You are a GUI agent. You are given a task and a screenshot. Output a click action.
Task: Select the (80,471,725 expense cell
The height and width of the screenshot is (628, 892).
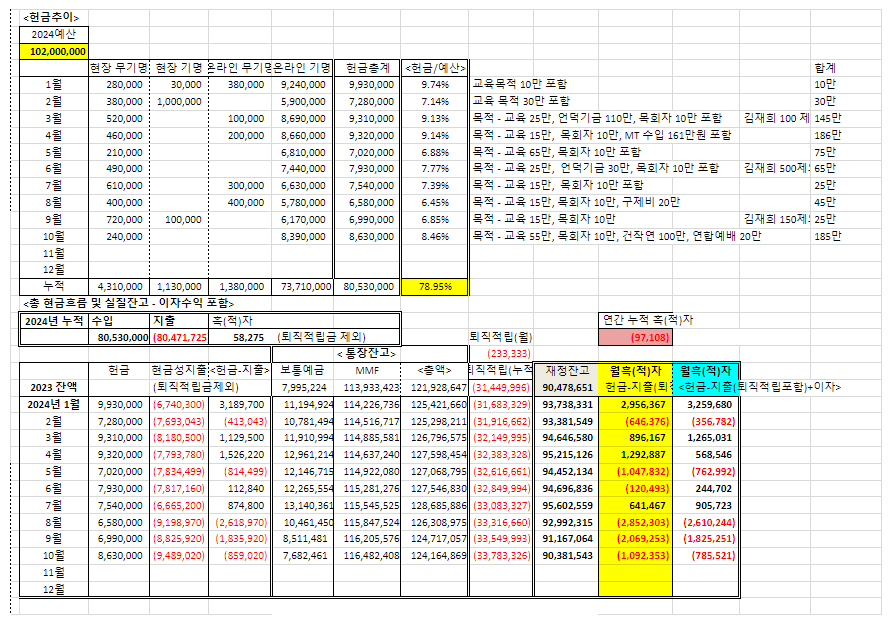point(179,337)
